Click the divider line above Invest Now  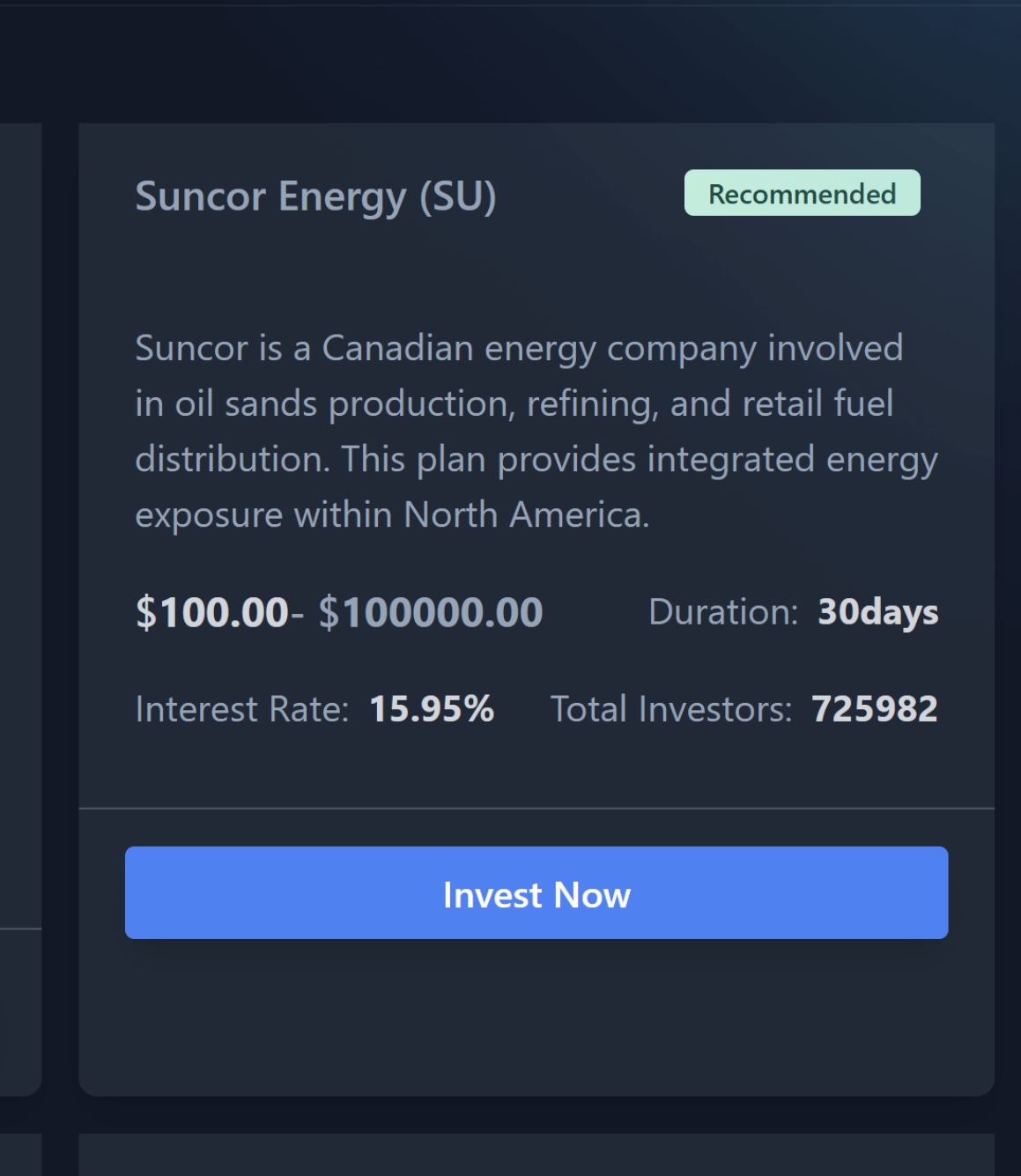(536, 808)
